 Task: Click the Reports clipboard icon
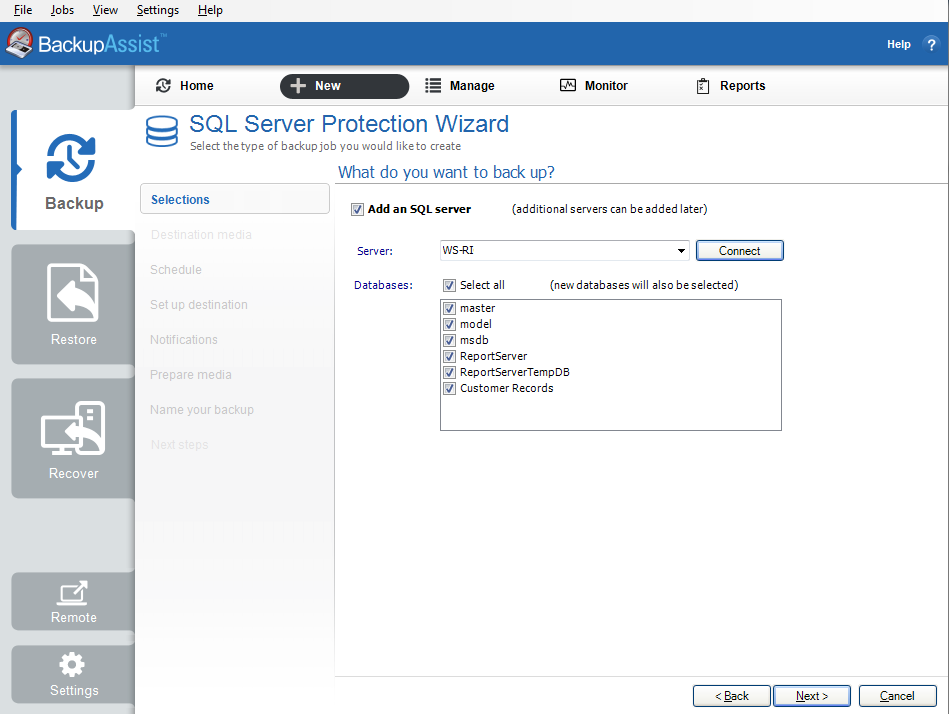point(703,86)
